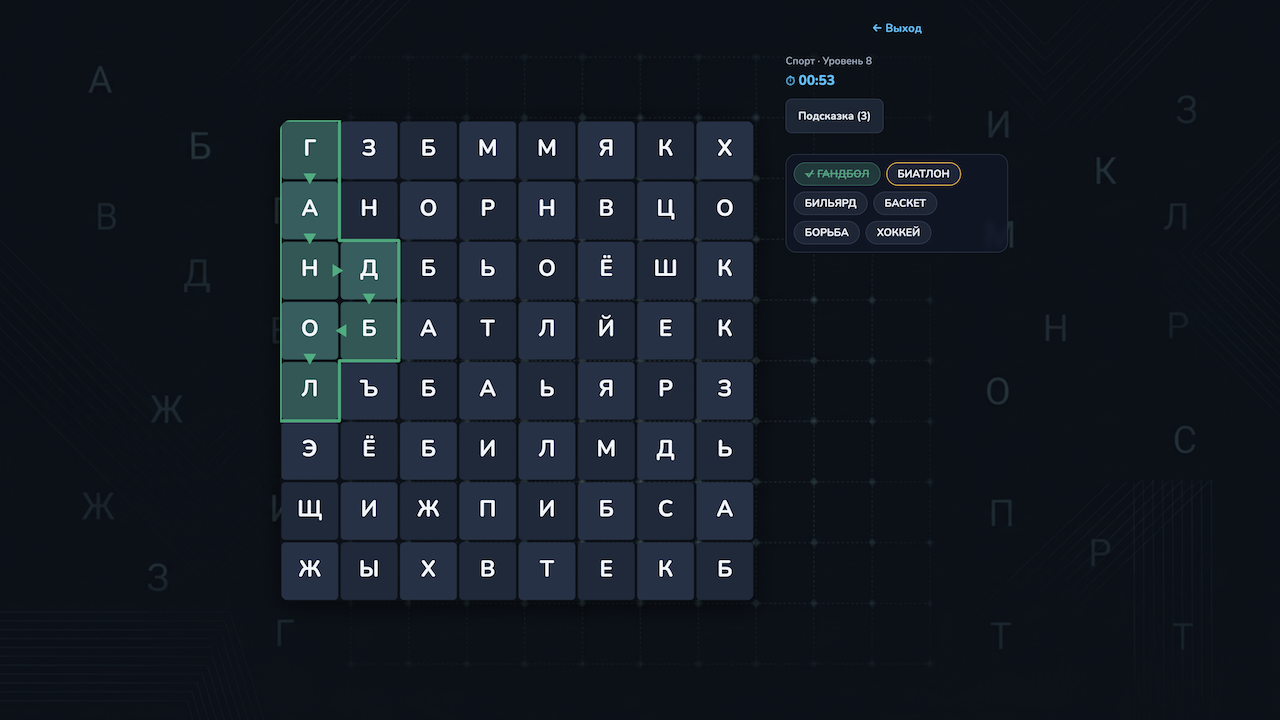
Task: Click the checkmark on the solved ГАНДБОЛ chip
Action: (809, 173)
